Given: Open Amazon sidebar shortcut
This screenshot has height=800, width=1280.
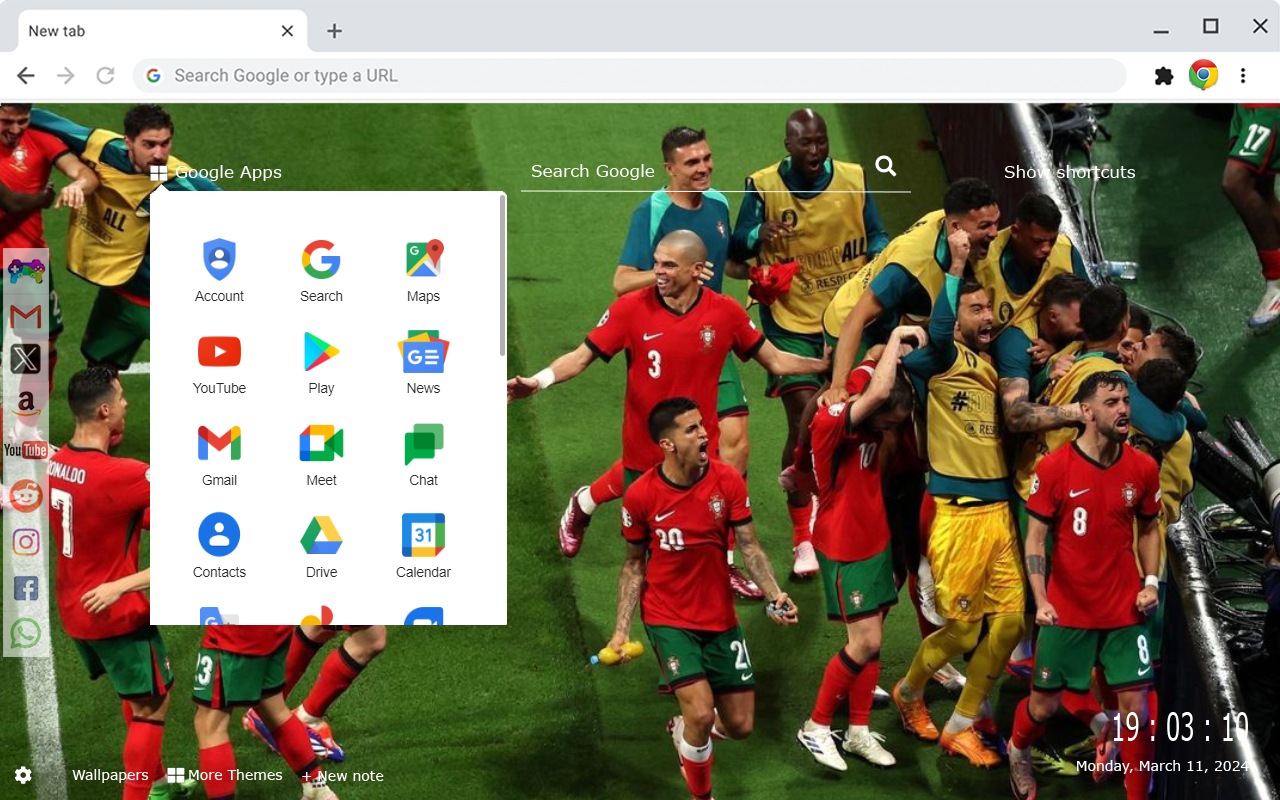Looking at the screenshot, I should click(x=26, y=404).
